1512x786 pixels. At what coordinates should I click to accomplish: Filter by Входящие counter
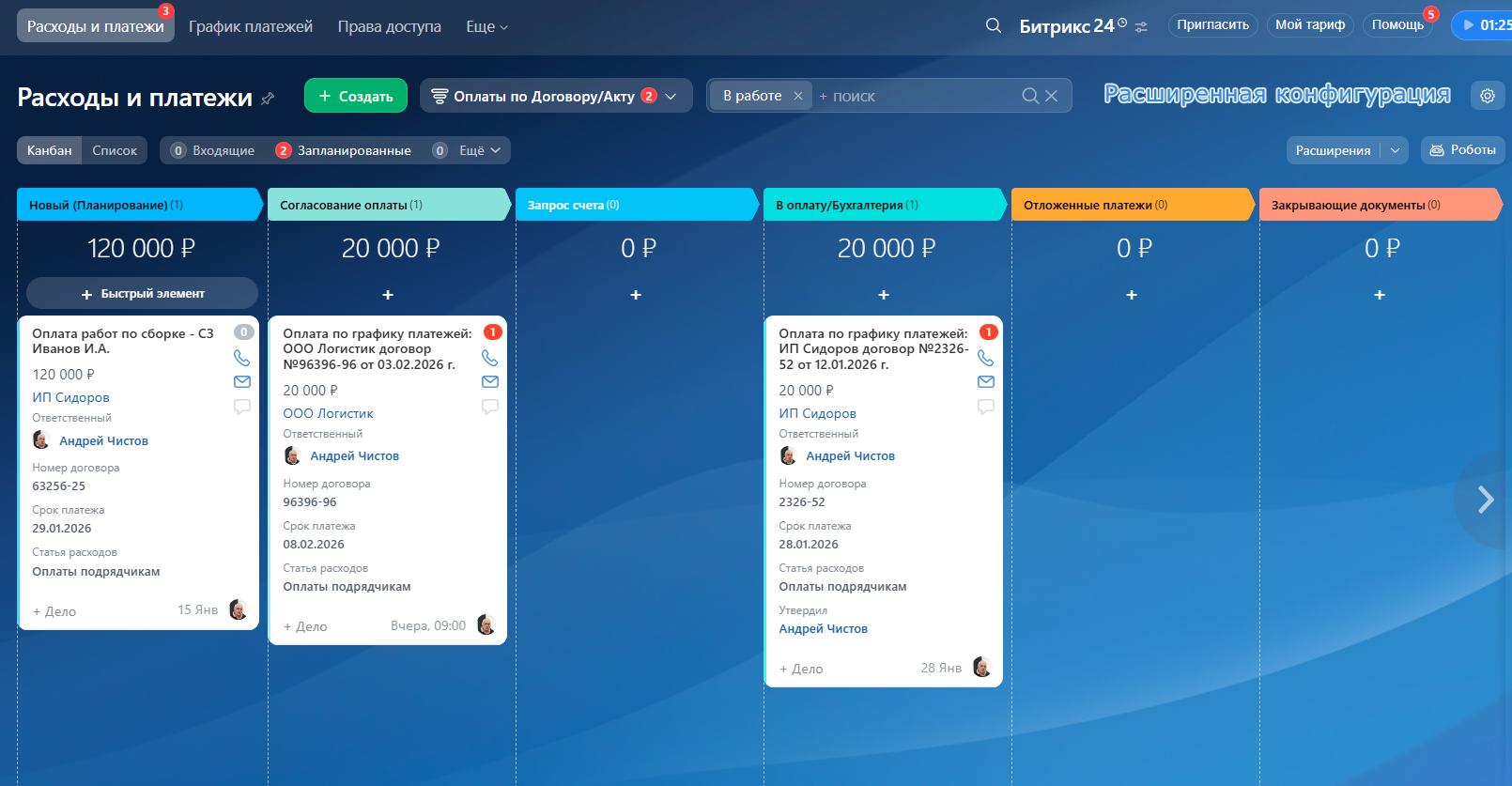coord(213,150)
